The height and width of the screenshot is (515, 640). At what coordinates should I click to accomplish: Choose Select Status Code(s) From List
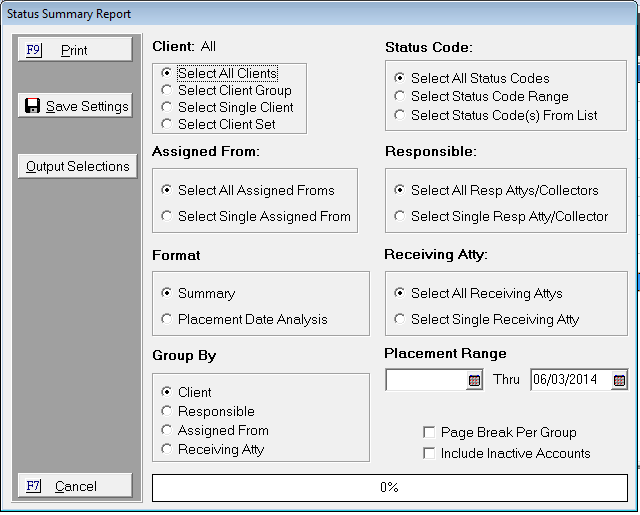pyautogui.click(x=400, y=115)
